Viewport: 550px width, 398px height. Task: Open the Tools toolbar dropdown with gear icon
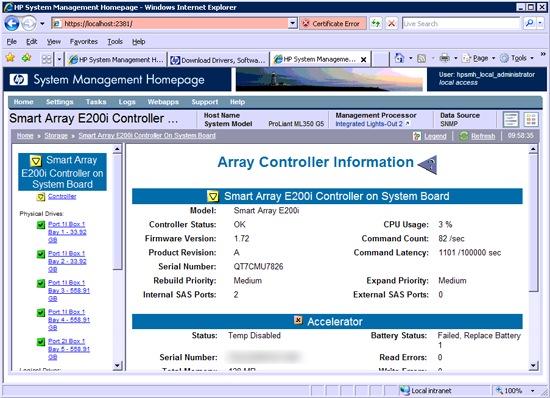click(x=517, y=58)
